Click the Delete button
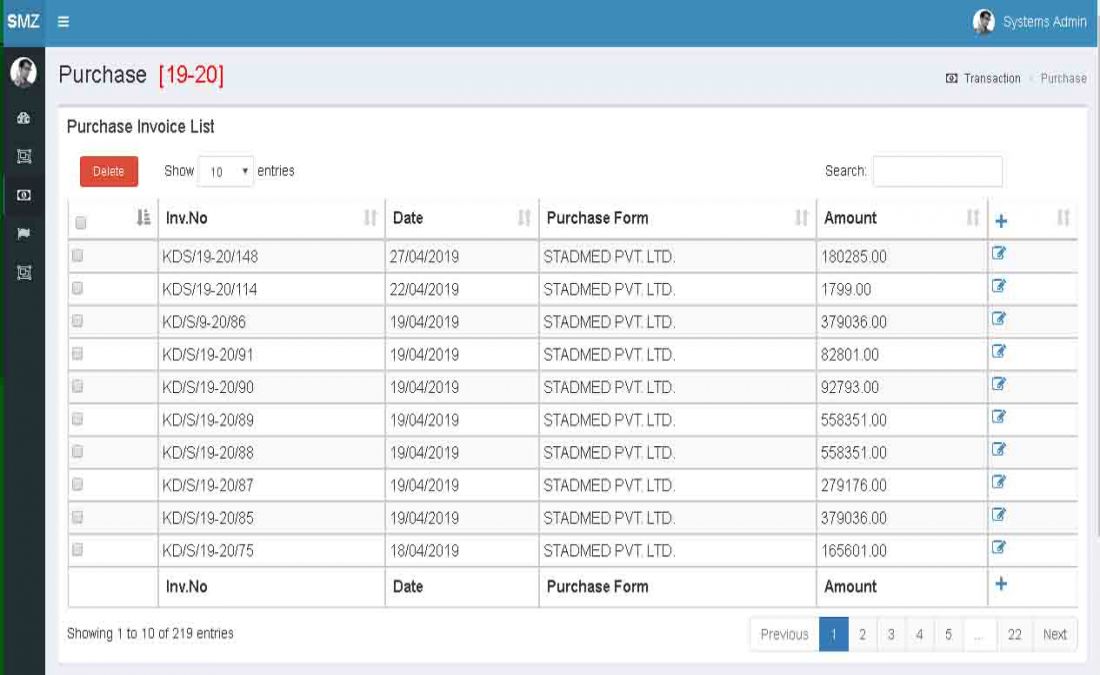This screenshot has height=675, width=1100. 108,171
